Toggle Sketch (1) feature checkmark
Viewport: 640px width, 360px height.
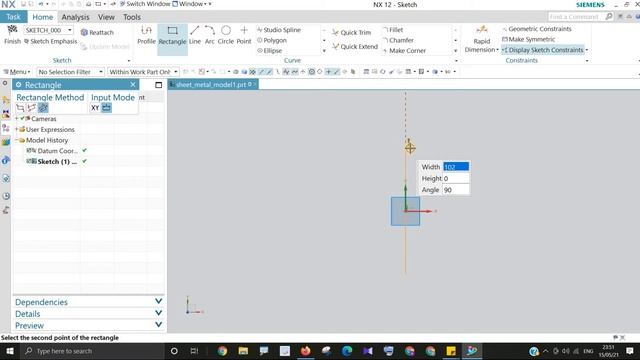pos(84,161)
